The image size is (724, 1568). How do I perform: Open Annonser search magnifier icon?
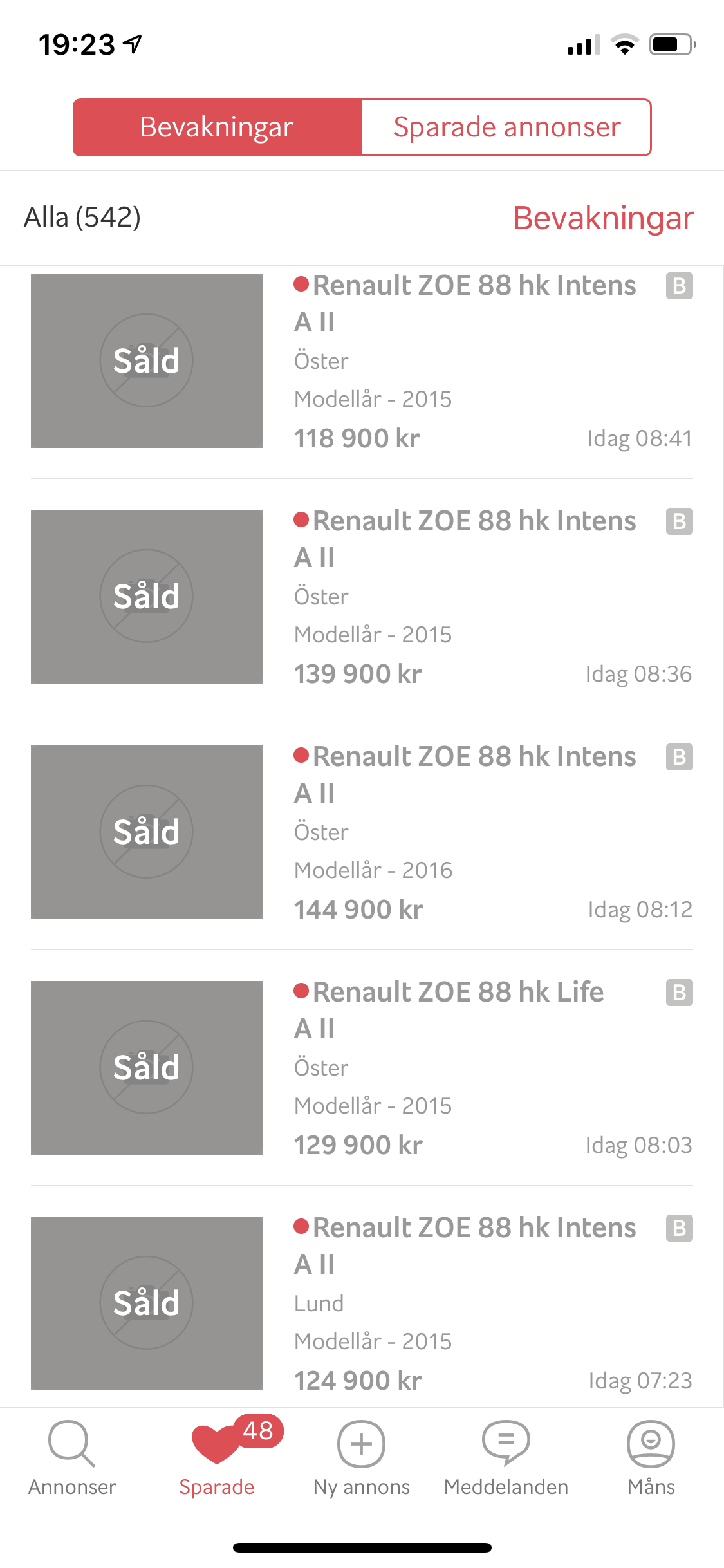pos(71,1443)
